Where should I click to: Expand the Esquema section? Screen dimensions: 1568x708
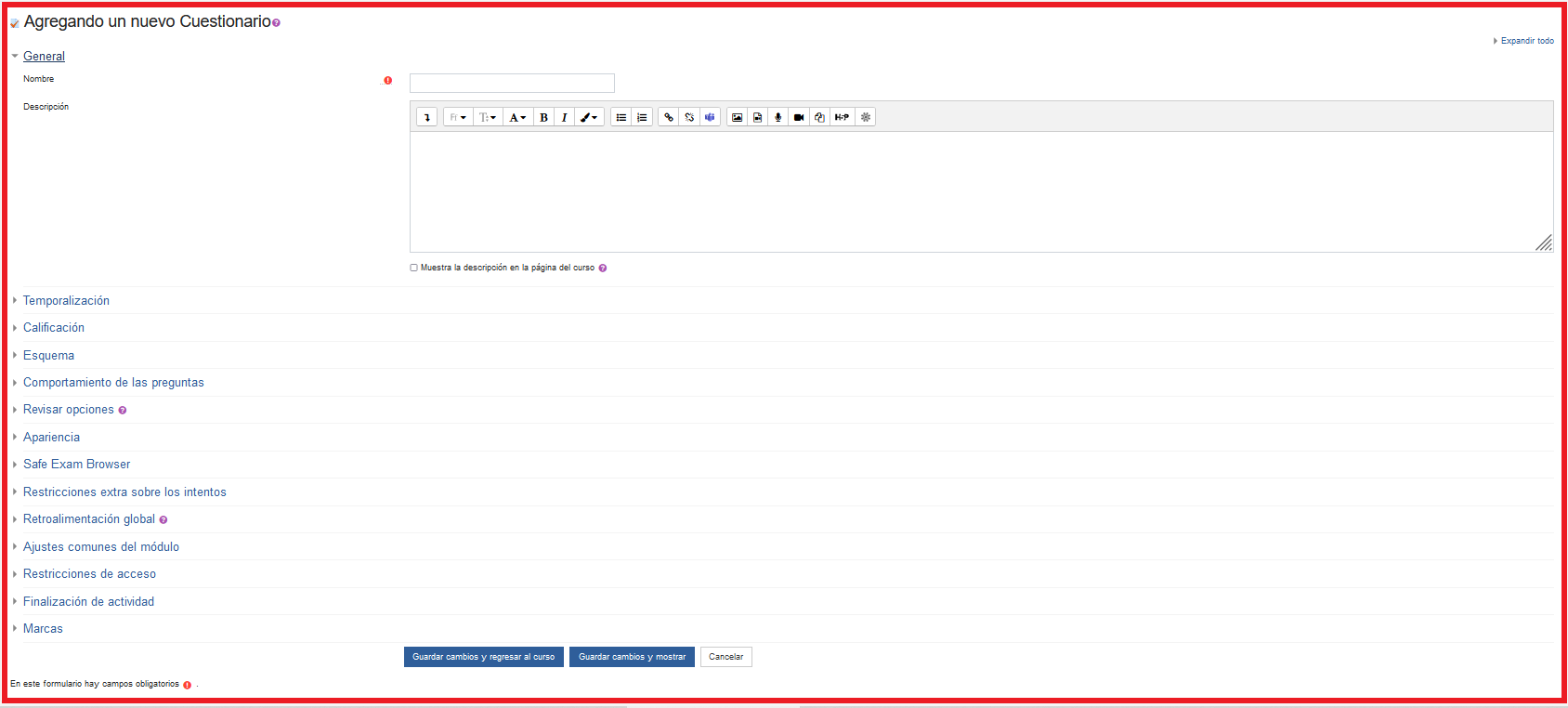pos(48,356)
